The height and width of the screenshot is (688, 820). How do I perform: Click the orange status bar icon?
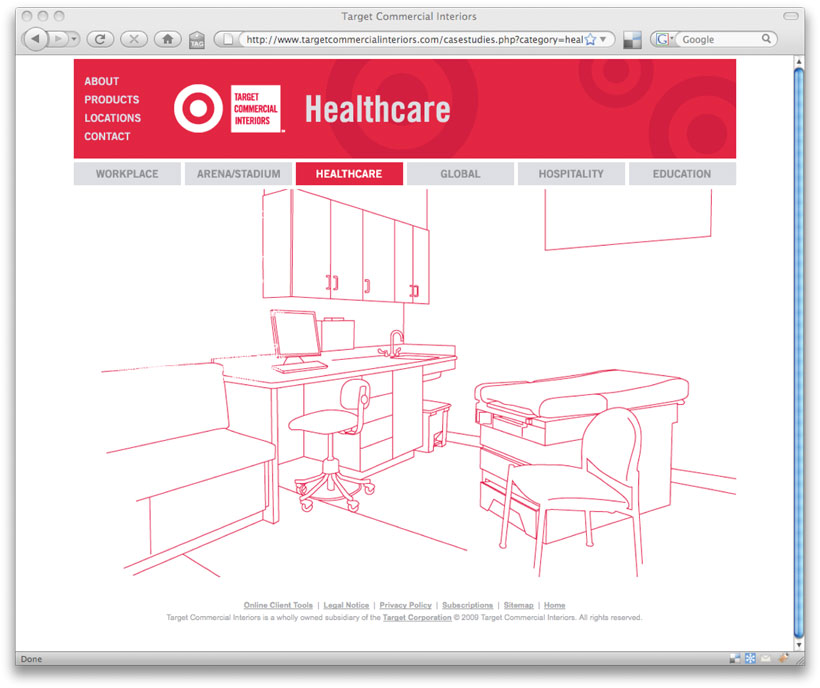click(783, 658)
